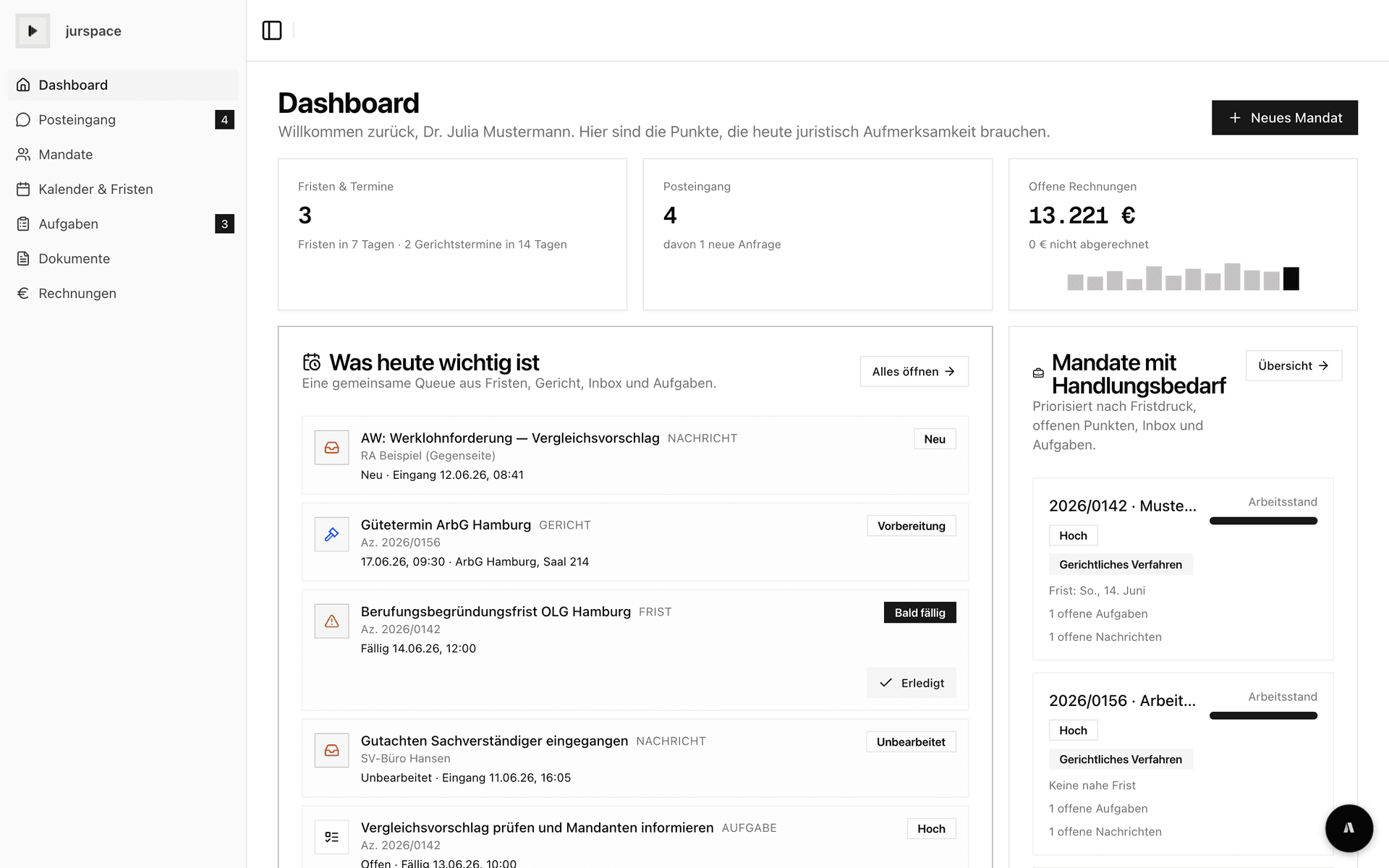The image size is (1389, 868).
Task: Click the Aufgaben clipboard icon
Action: coord(23,224)
